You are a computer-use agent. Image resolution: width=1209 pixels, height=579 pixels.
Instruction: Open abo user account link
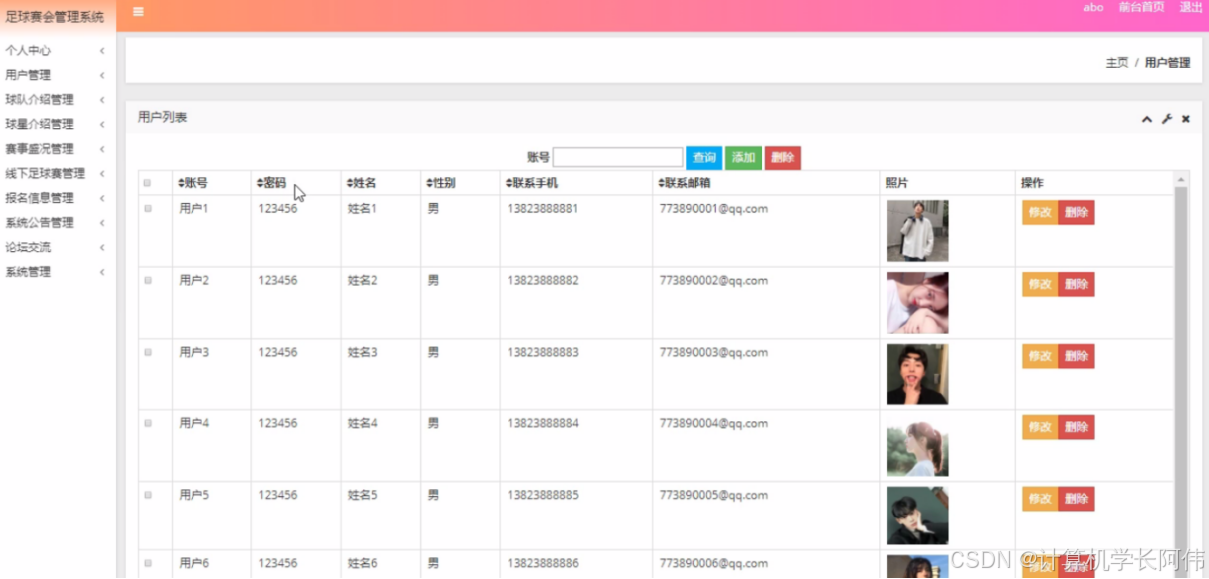click(1093, 7)
